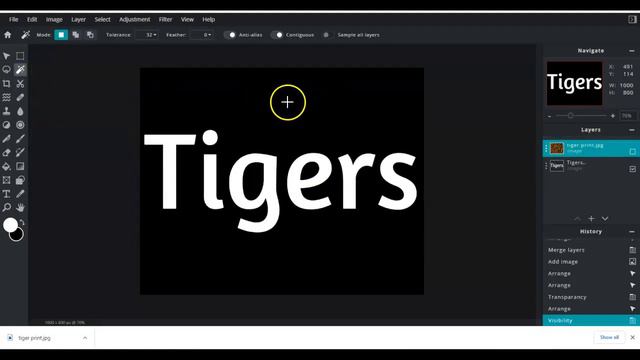Toggle the Contiguous switch
The width and height of the screenshot is (640, 360).
(277, 35)
